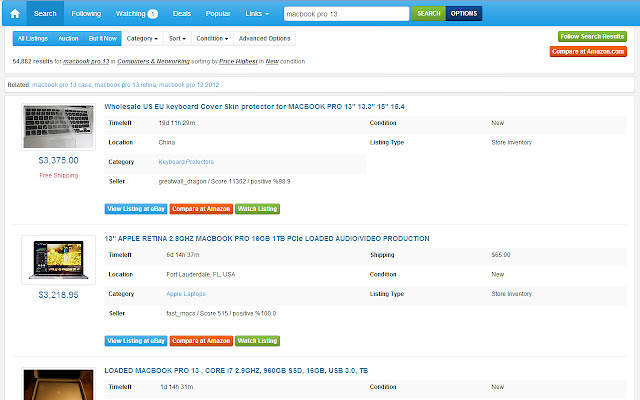The width and height of the screenshot is (640, 400).
Task: Click Follow Search Results button
Action: coord(592,36)
